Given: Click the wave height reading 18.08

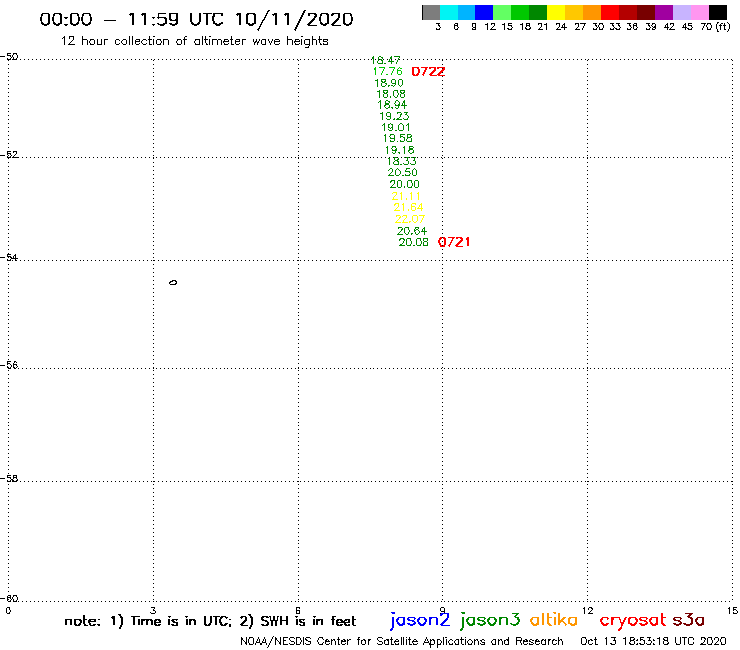Looking at the screenshot, I should tap(391, 94).
